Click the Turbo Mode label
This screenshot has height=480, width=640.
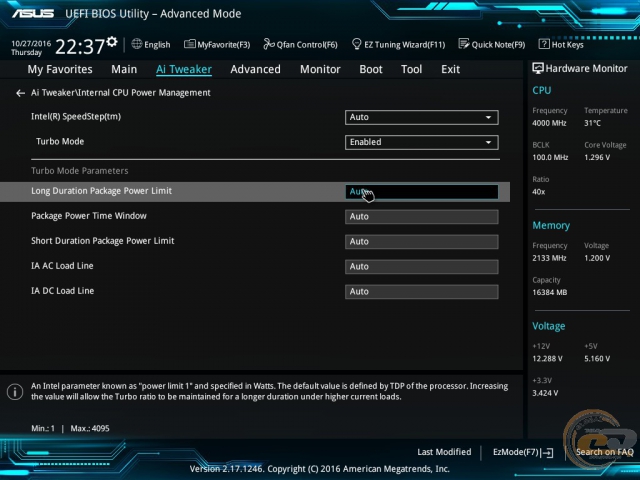pos(60,142)
